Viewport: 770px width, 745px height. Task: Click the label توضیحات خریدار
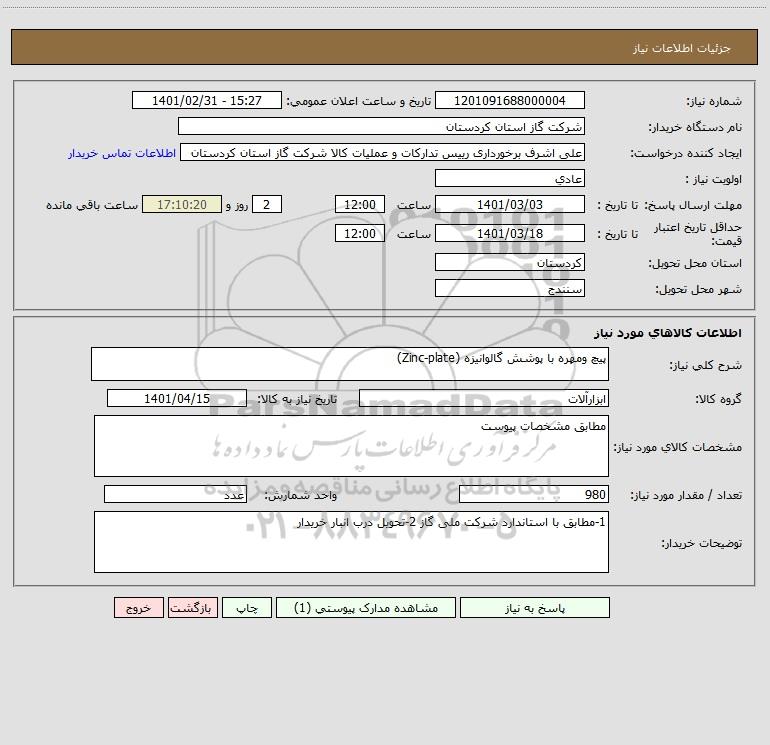click(x=702, y=543)
